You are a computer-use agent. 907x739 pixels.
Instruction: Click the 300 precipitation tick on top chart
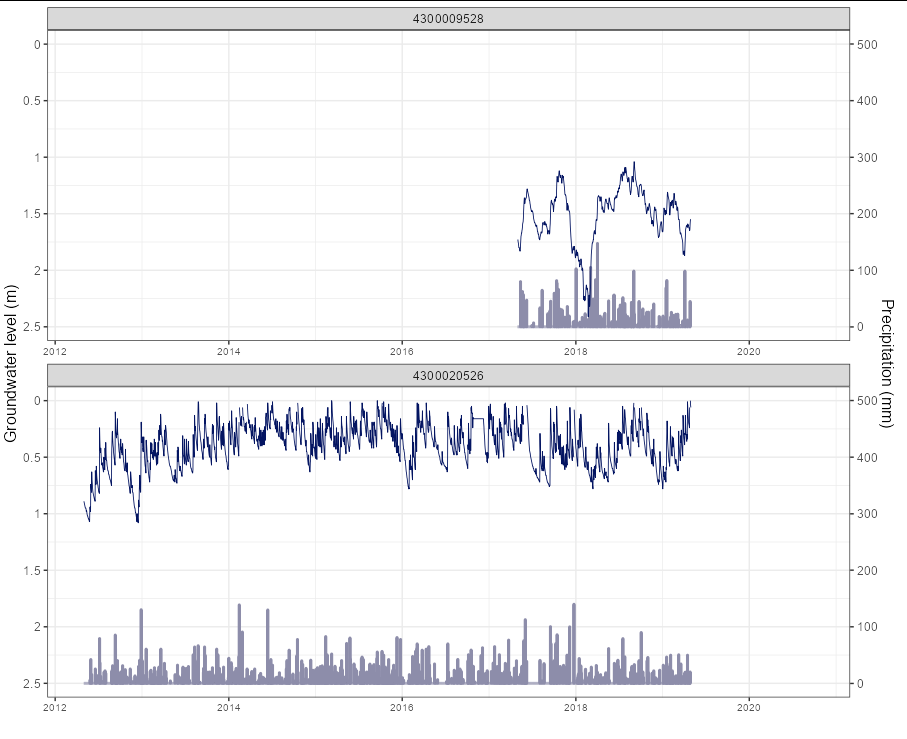867,157
